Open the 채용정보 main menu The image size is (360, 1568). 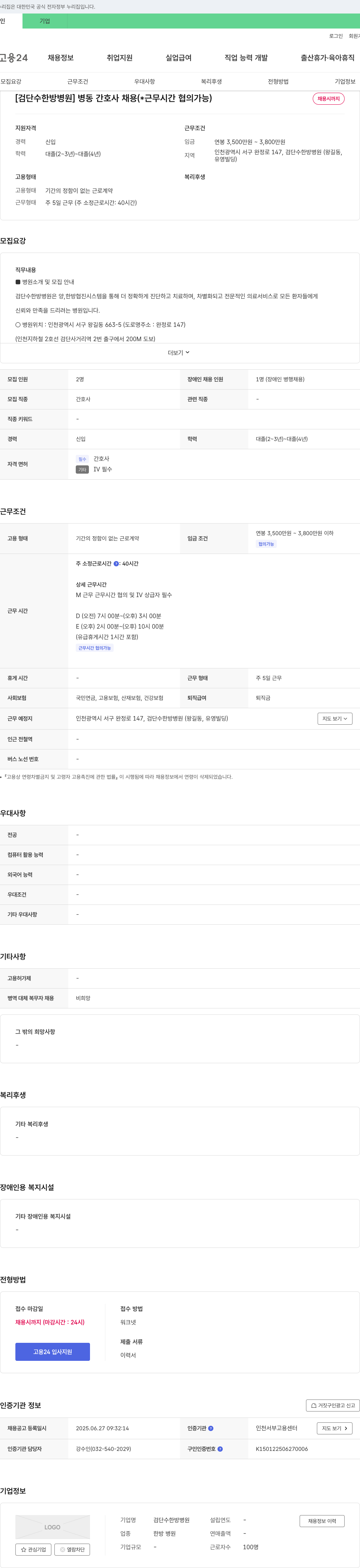(61, 58)
